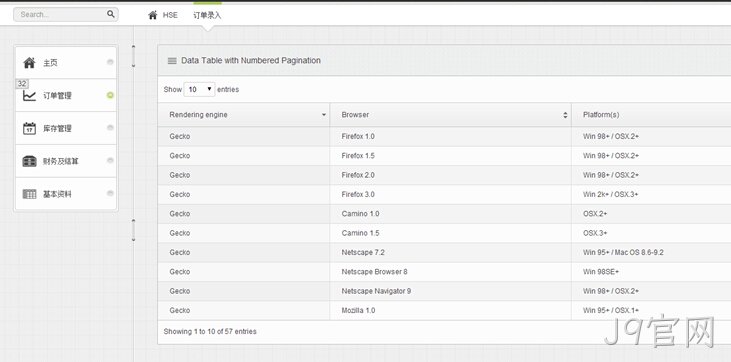Viewport: 731px width, 362px height.
Task: Click the 财务及结算 register icon
Action: point(29,161)
